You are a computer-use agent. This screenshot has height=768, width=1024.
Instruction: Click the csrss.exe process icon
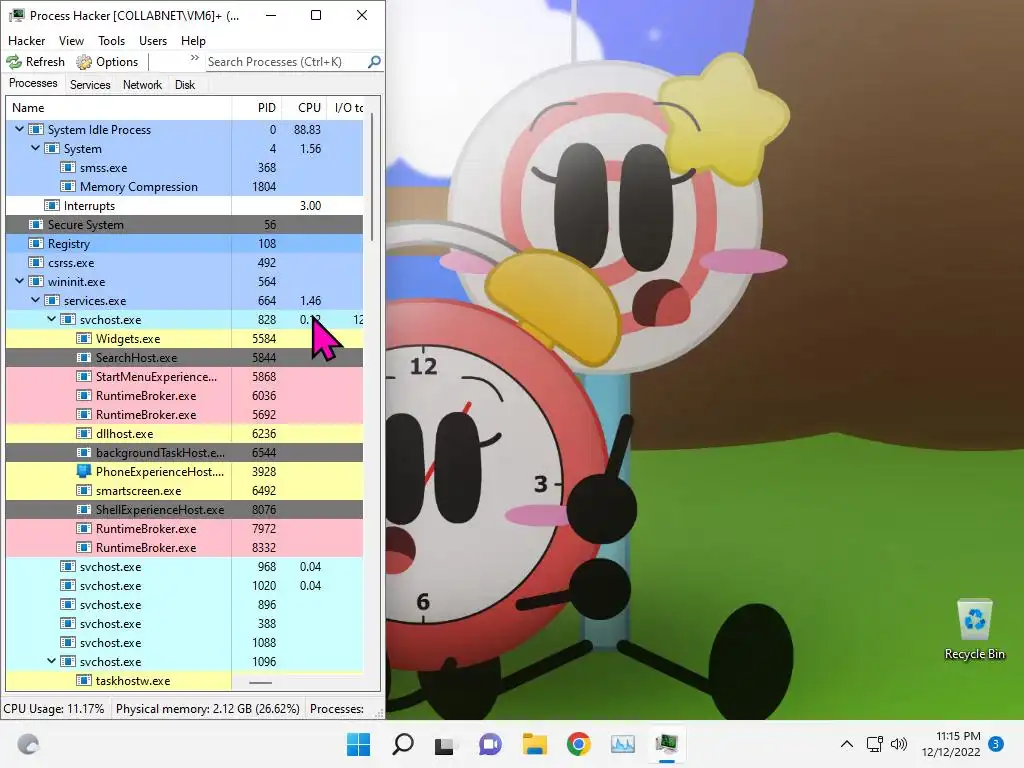point(36,263)
